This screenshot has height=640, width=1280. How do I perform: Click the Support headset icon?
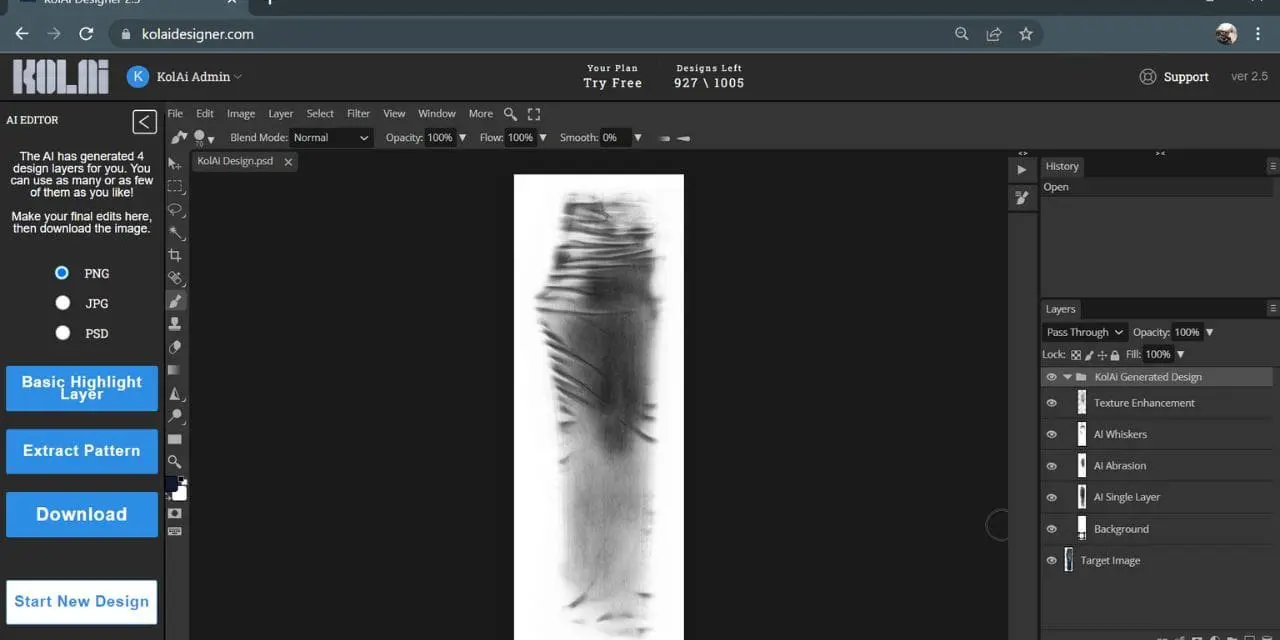click(x=1148, y=77)
